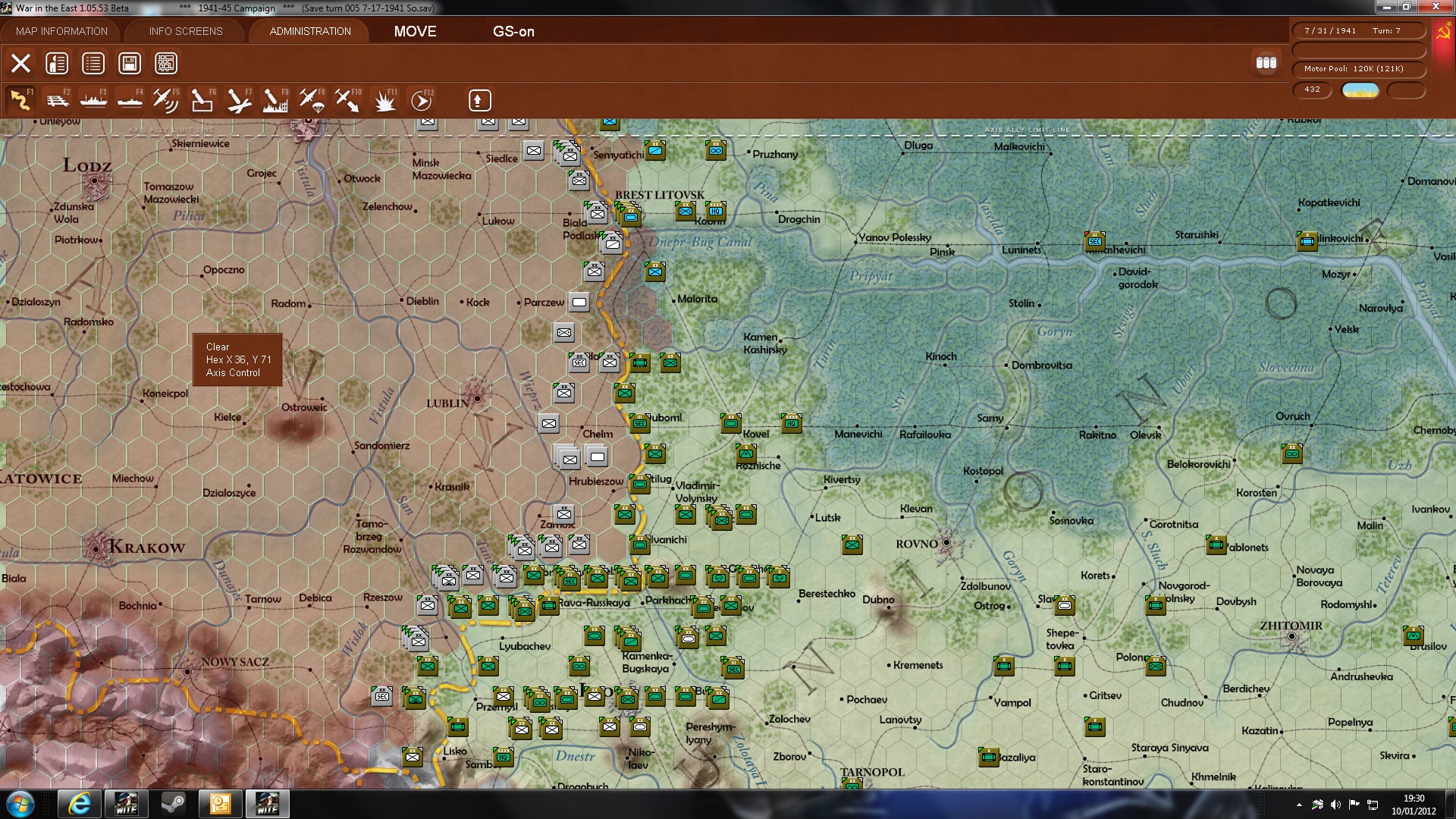The width and height of the screenshot is (1456, 819).
Task: Open the Windows Start menu
Action: [20, 804]
